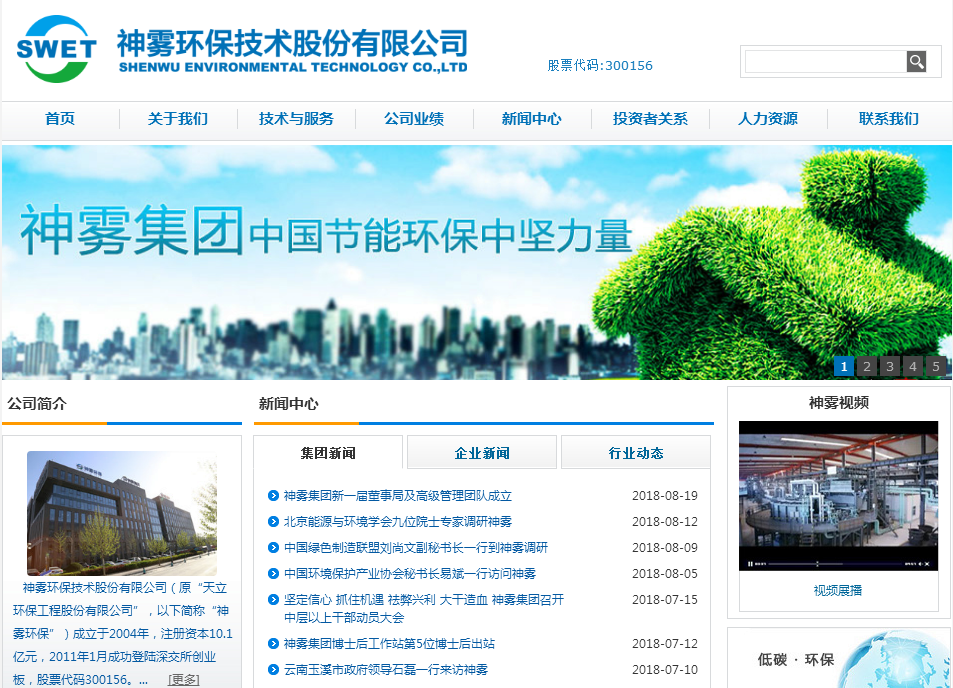Screen dimensions: 953x688
Task: Show banner slide 4
Action: pos(913,366)
